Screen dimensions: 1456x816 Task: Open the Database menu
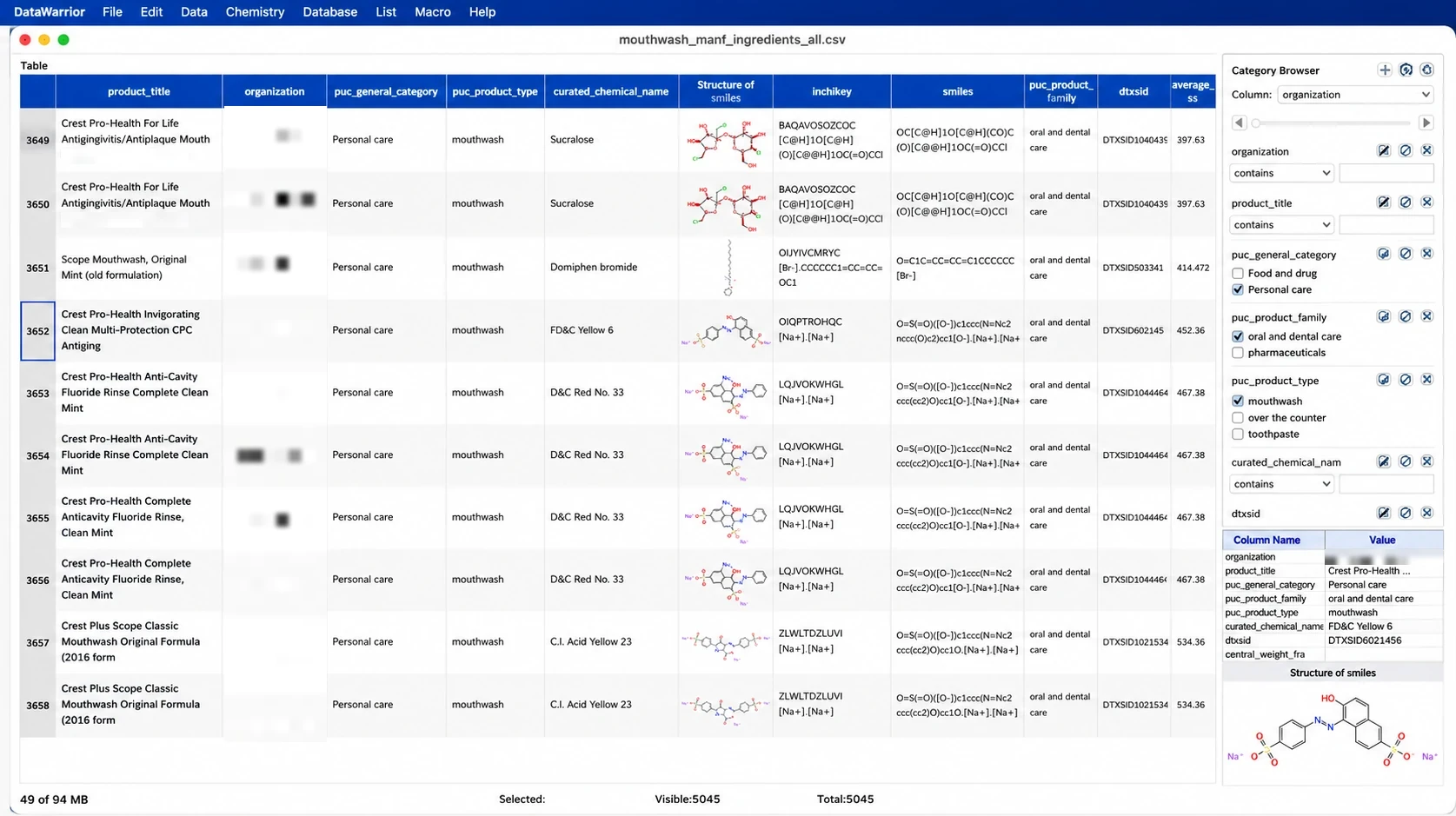pos(329,12)
